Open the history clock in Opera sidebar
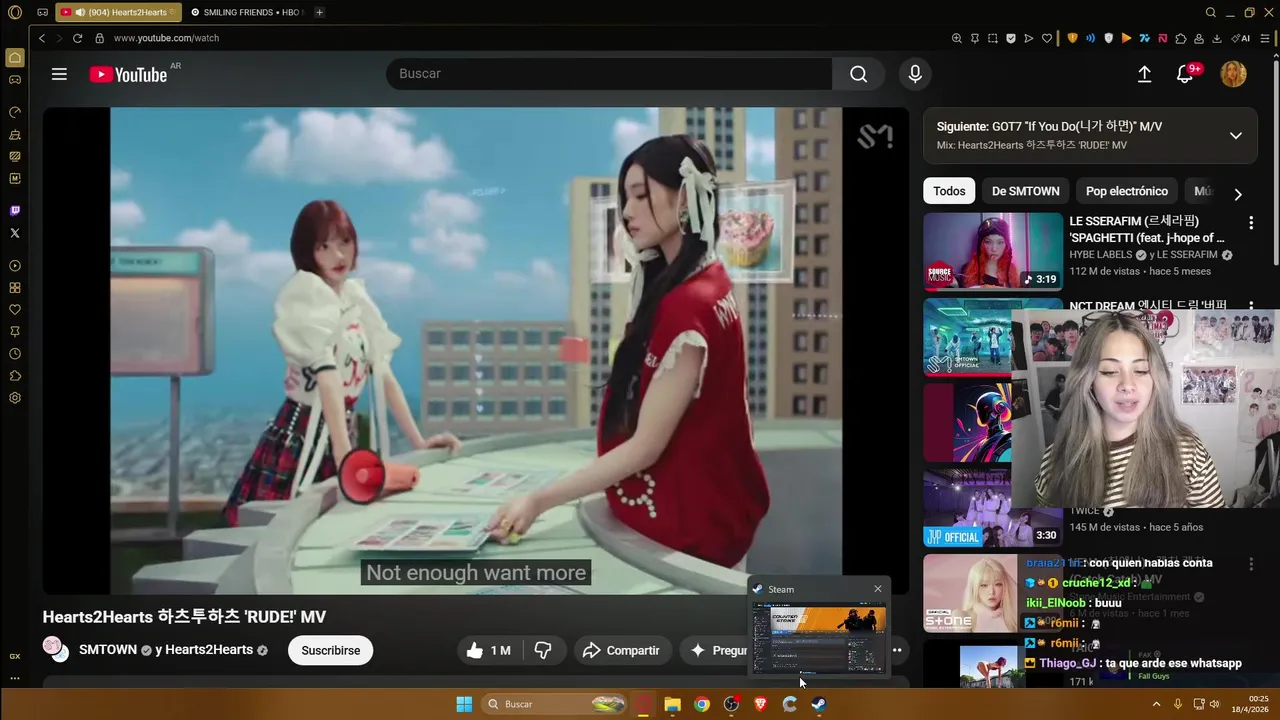This screenshot has height=720, width=1280. tap(15, 354)
